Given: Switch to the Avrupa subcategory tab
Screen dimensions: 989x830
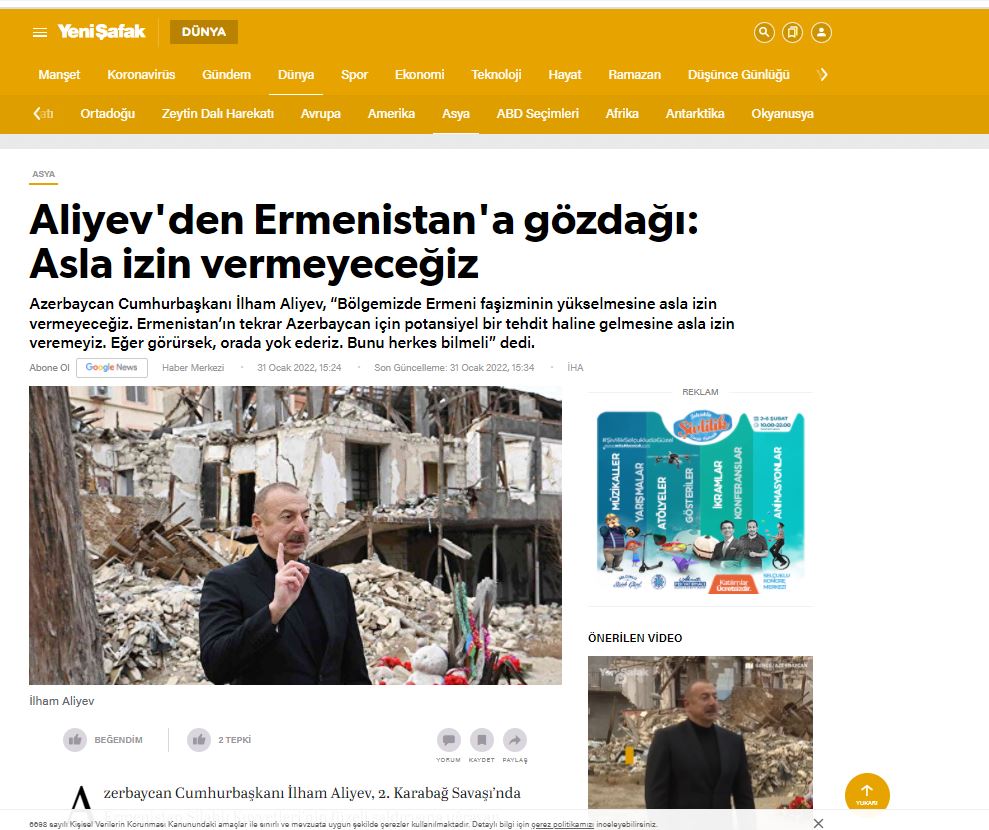Looking at the screenshot, I should [320, 114].
